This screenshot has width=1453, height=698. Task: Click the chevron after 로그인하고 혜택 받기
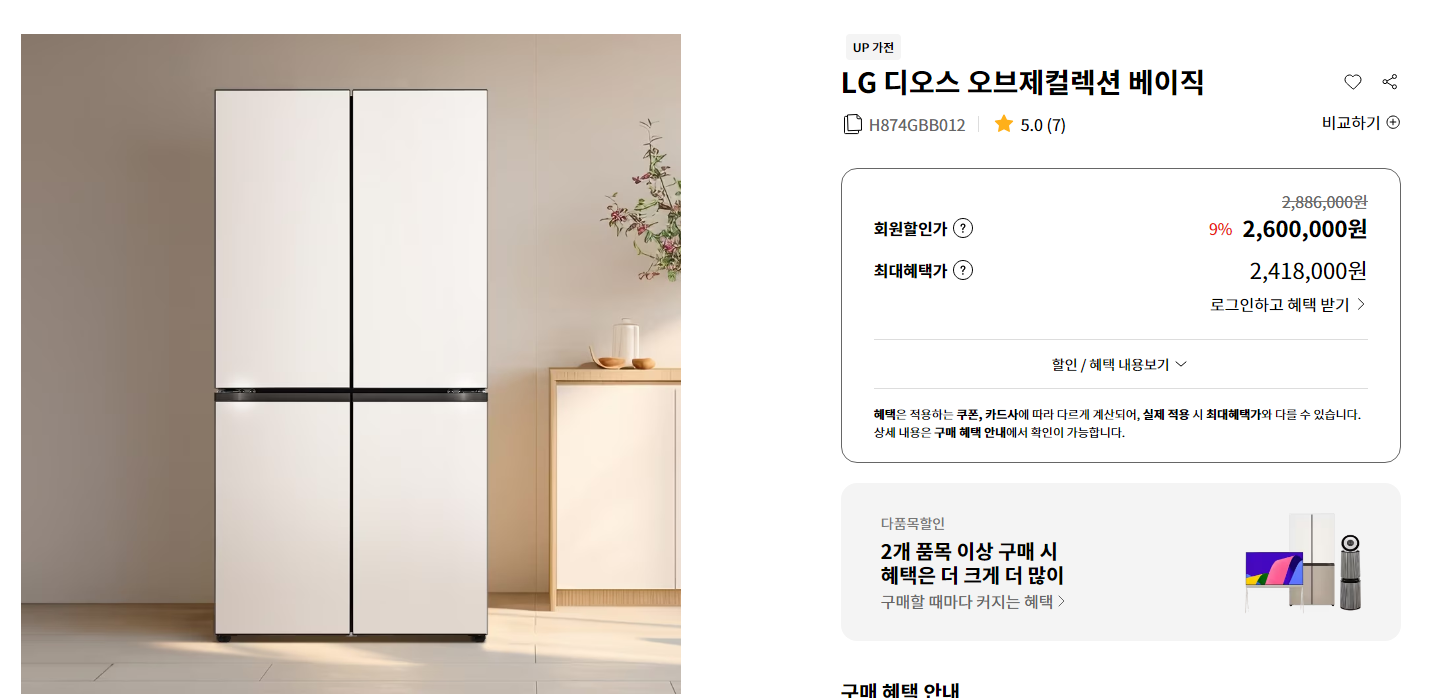(1361, 304)
